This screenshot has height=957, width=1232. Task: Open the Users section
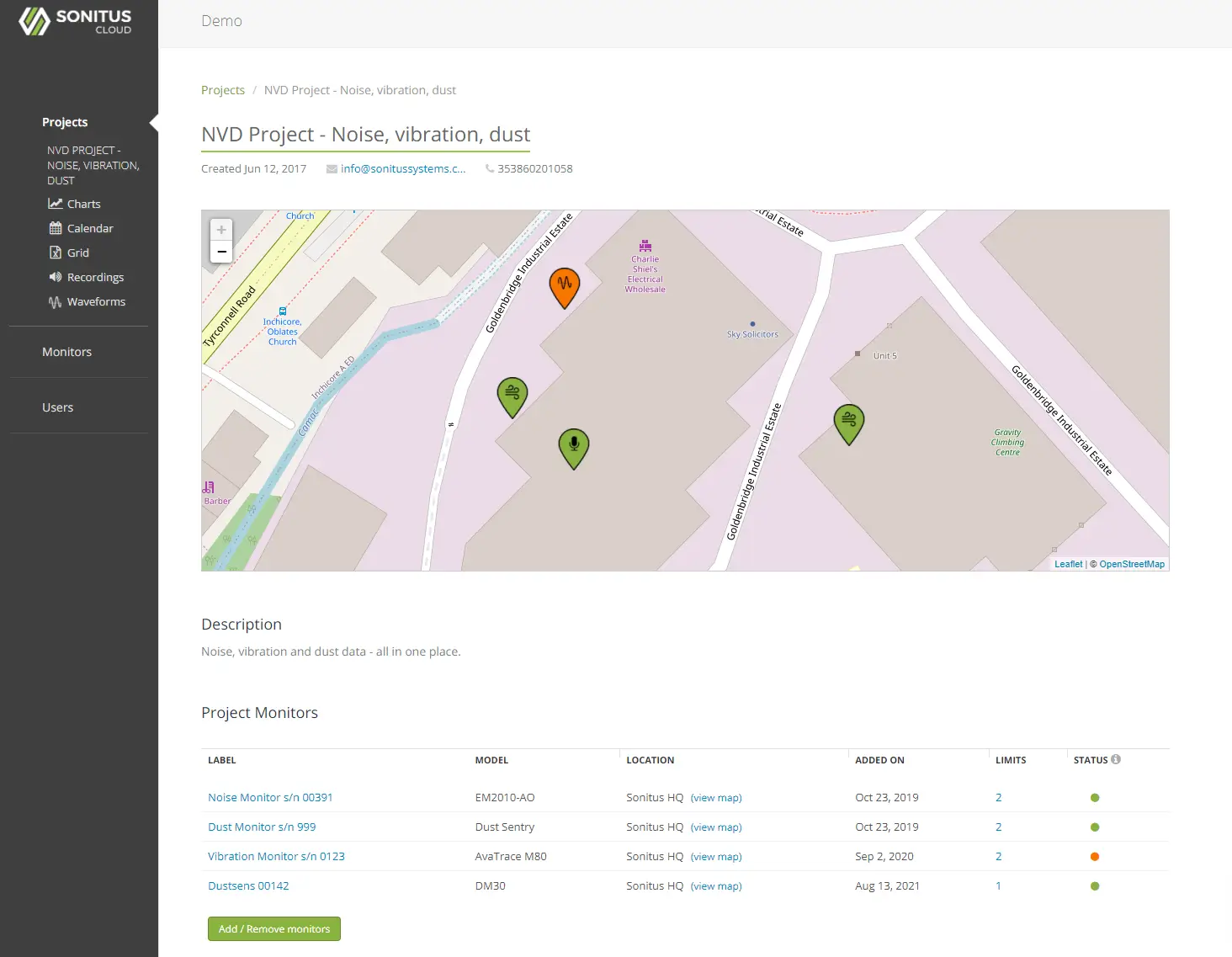[57, 407]
